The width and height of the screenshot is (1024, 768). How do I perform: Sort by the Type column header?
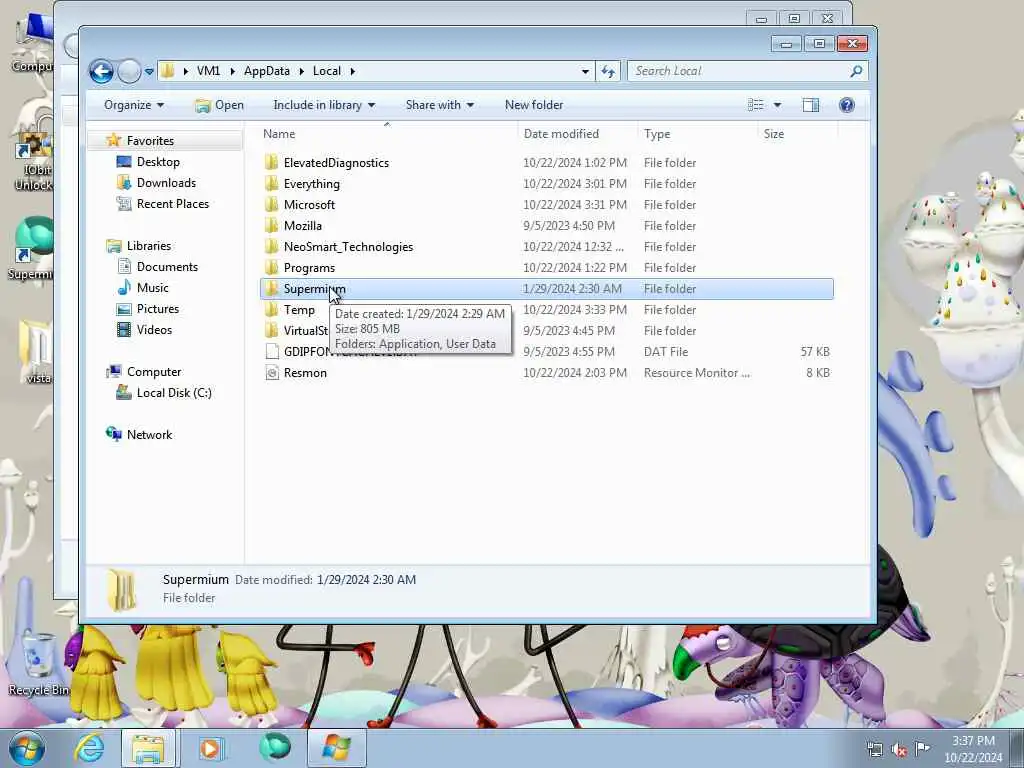(x=697, y=133)
